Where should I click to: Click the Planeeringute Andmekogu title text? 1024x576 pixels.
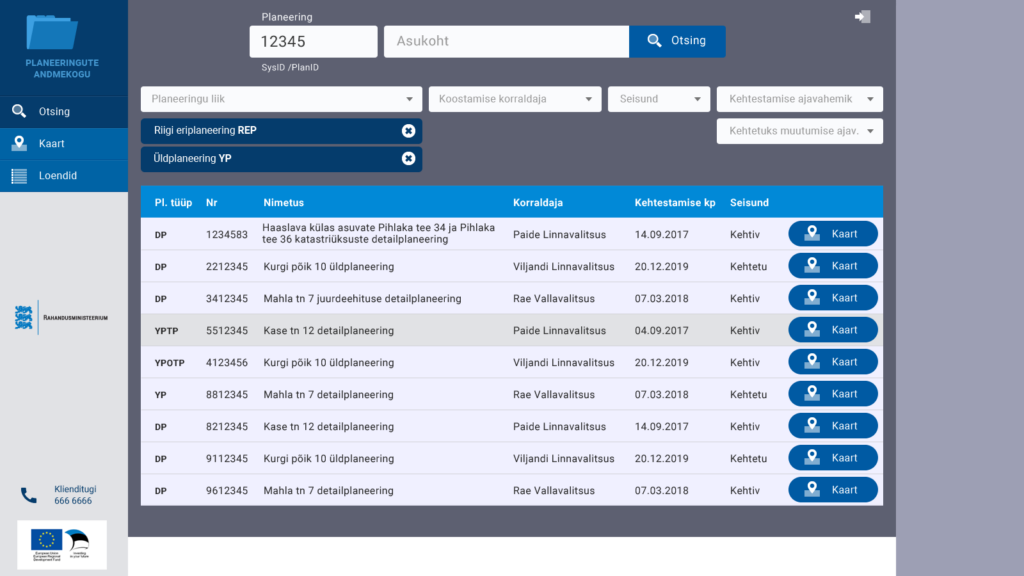pyautogui.click(x=62, y=69)
